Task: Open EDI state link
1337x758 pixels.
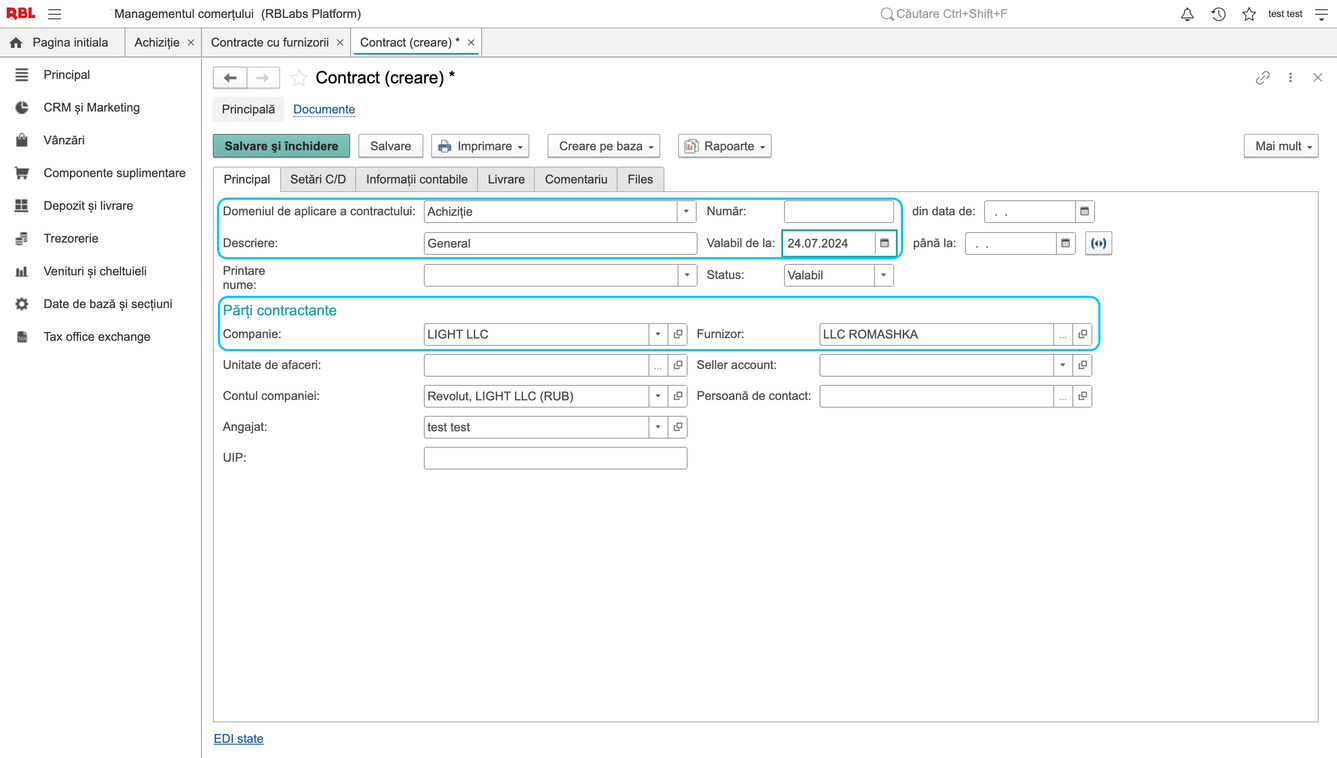Action: 239,738
